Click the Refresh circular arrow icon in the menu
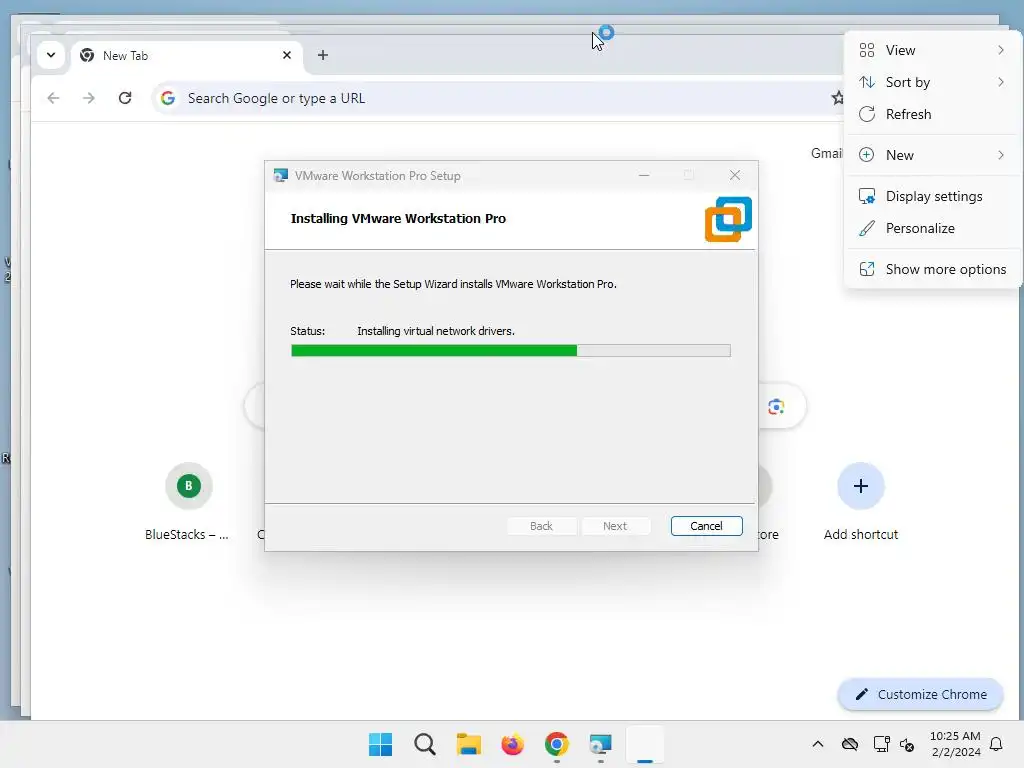Screen dimensions: 1024x768 pyautogui.click(x=867, y=114)
